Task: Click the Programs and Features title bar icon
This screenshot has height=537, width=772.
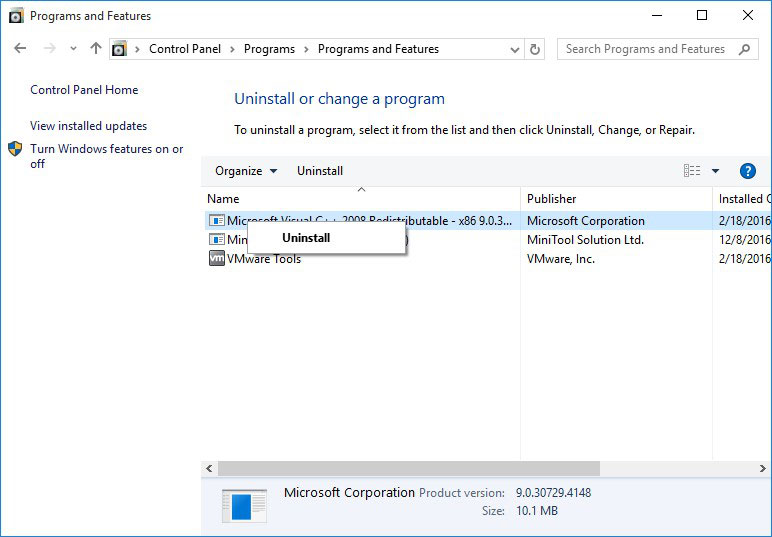Action: [x=16, y=16]
